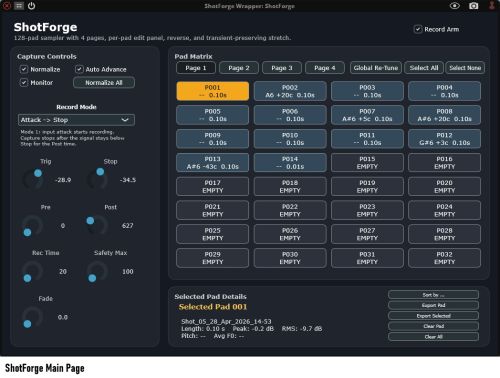
Task: Click the Safety Max value 100
Action: coord(128,271)
